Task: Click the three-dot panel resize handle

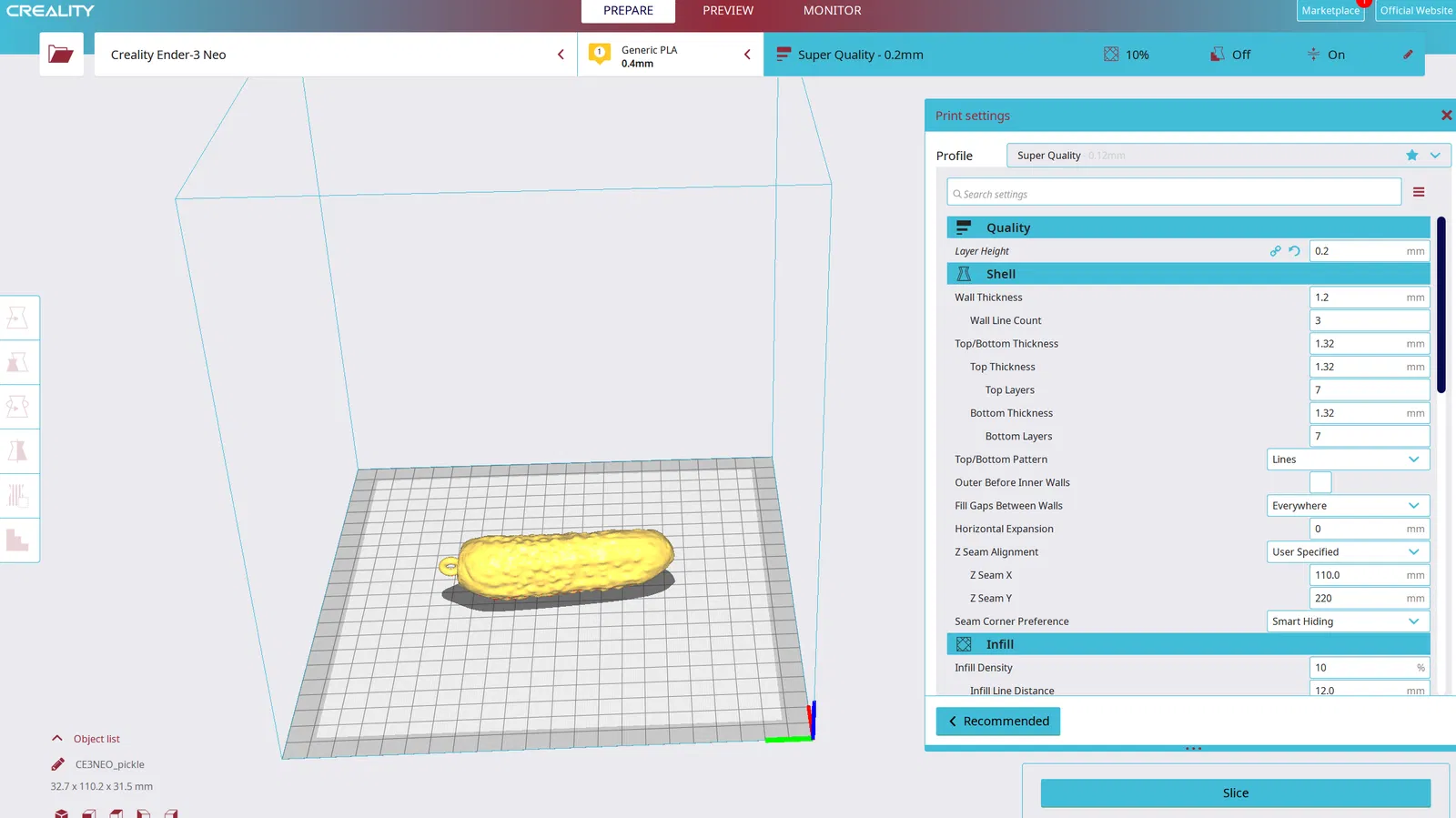Action: pos(1194,749)
